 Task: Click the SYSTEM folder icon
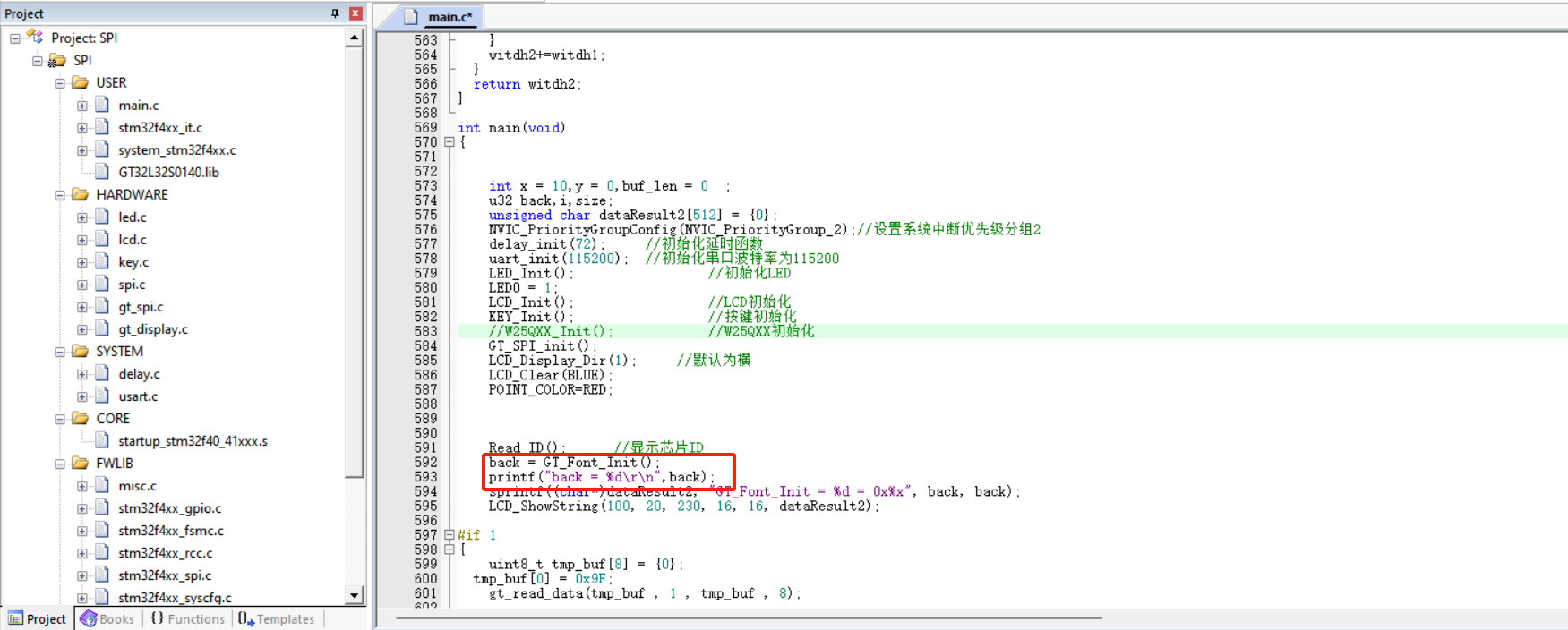pos(80,351)
